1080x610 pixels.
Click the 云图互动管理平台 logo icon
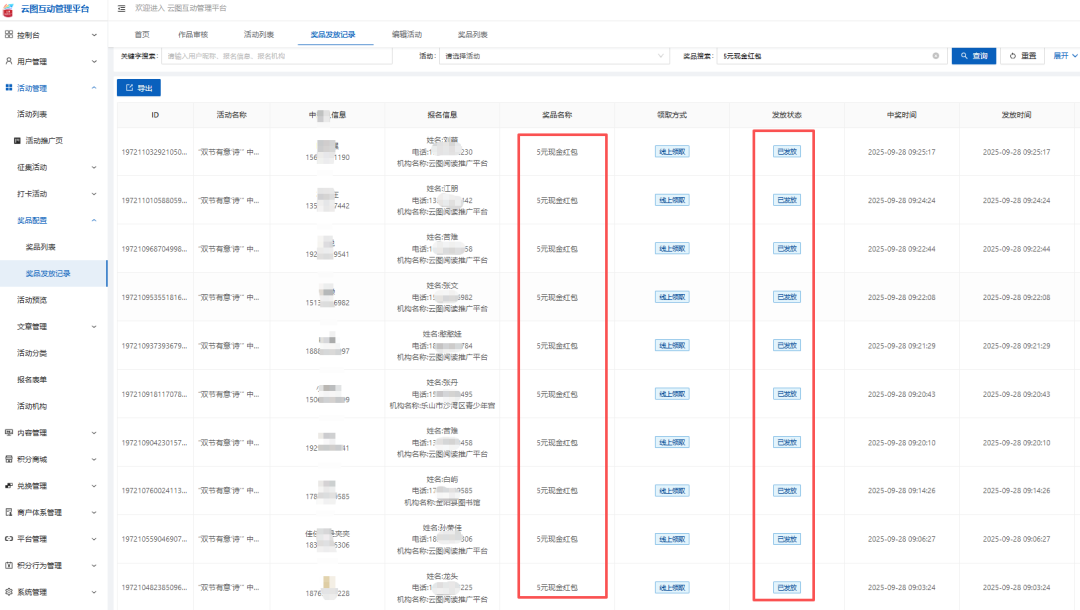tap(9, 8)
